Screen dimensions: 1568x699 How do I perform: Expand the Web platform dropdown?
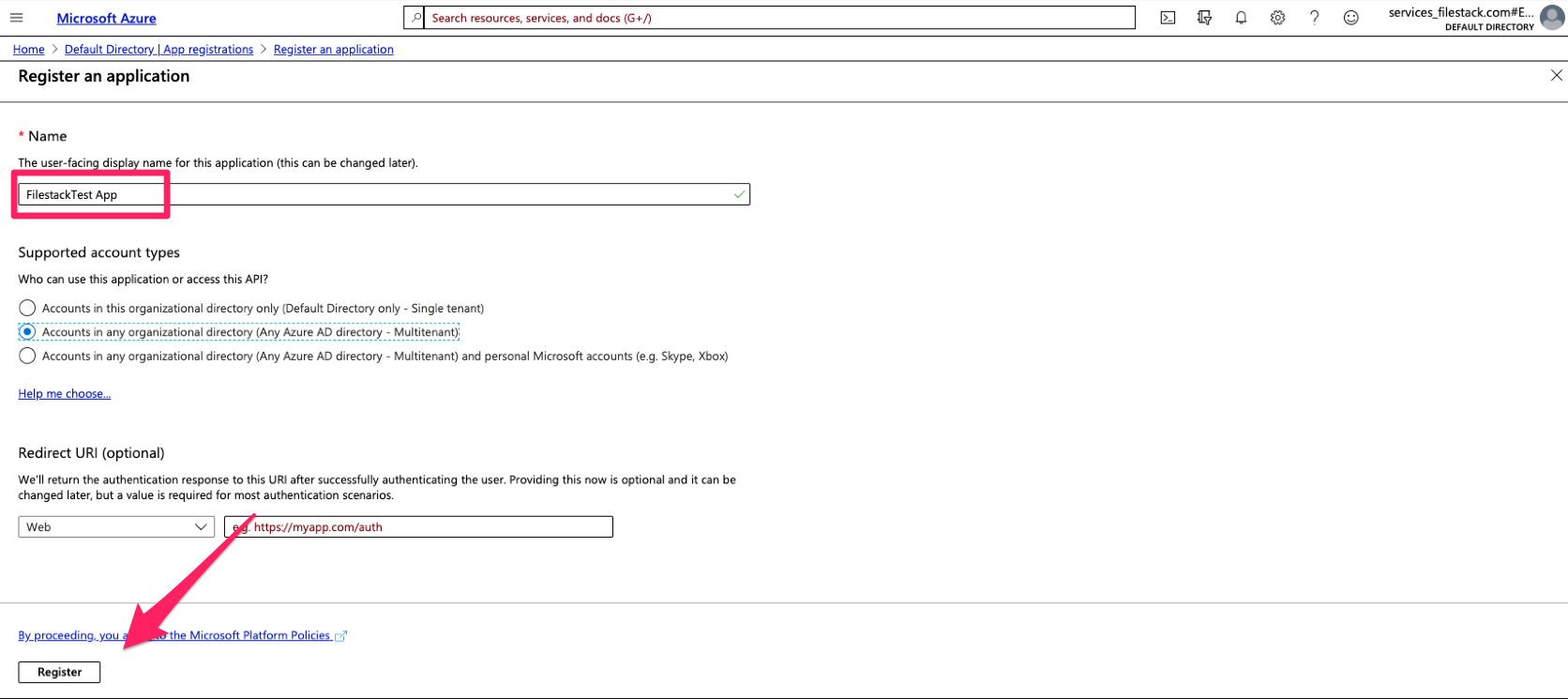point(116,527)
